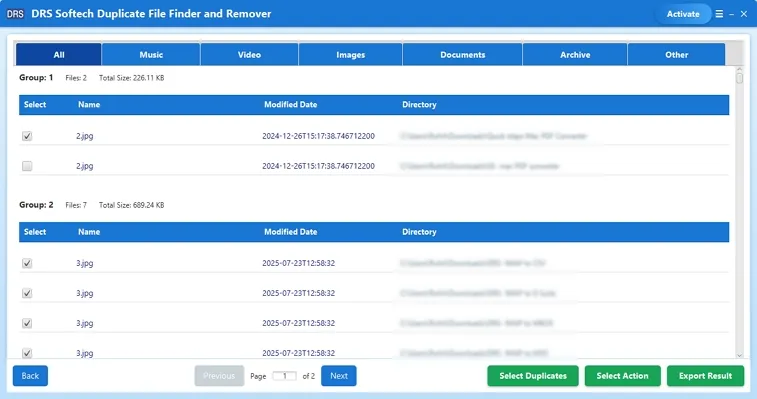Switch to the All tab
Viewport: 757px width, 399px height.
59,55
